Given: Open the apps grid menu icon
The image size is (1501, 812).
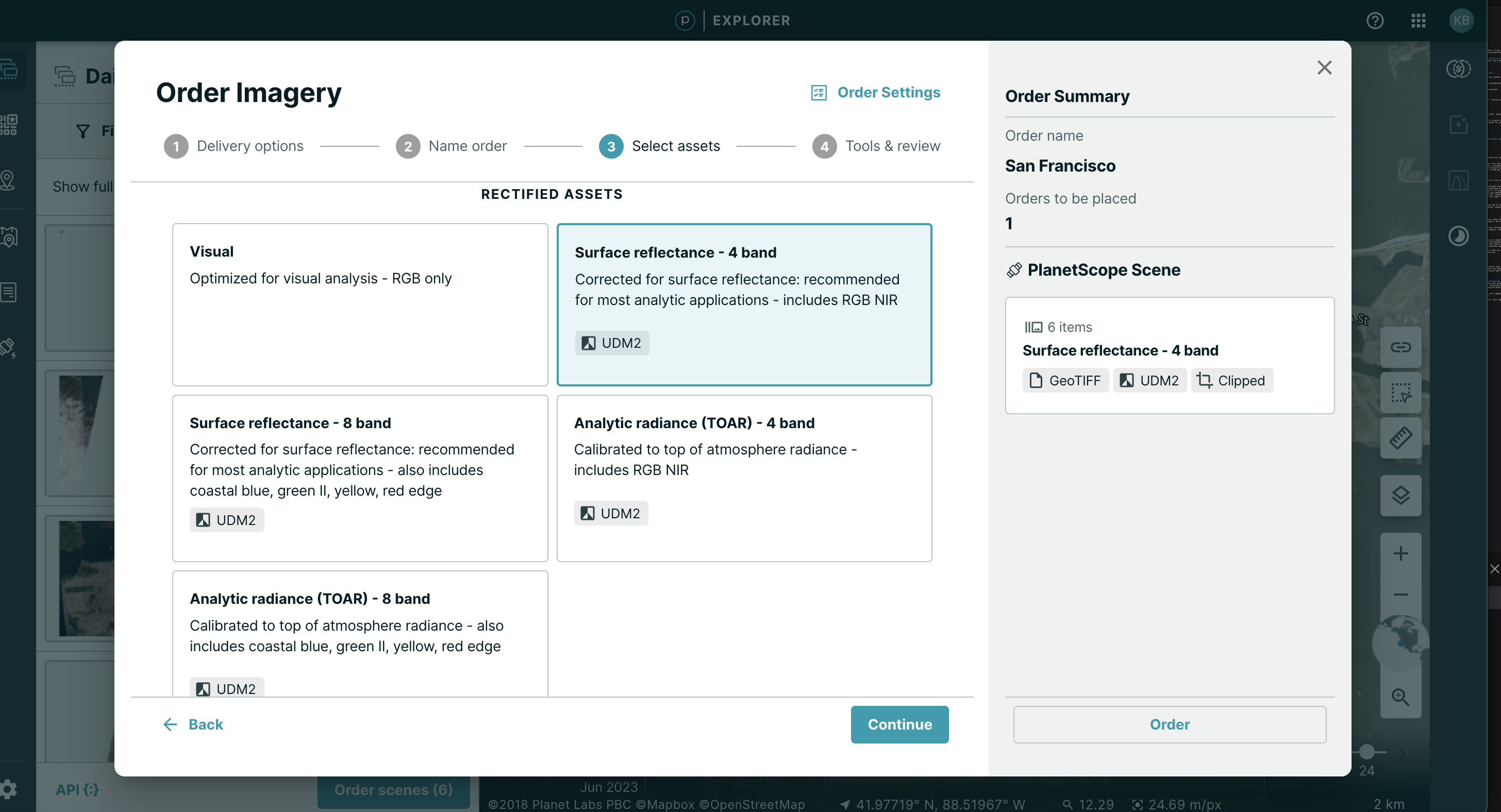Looking at the screenshot, I should click(1418, 21).
